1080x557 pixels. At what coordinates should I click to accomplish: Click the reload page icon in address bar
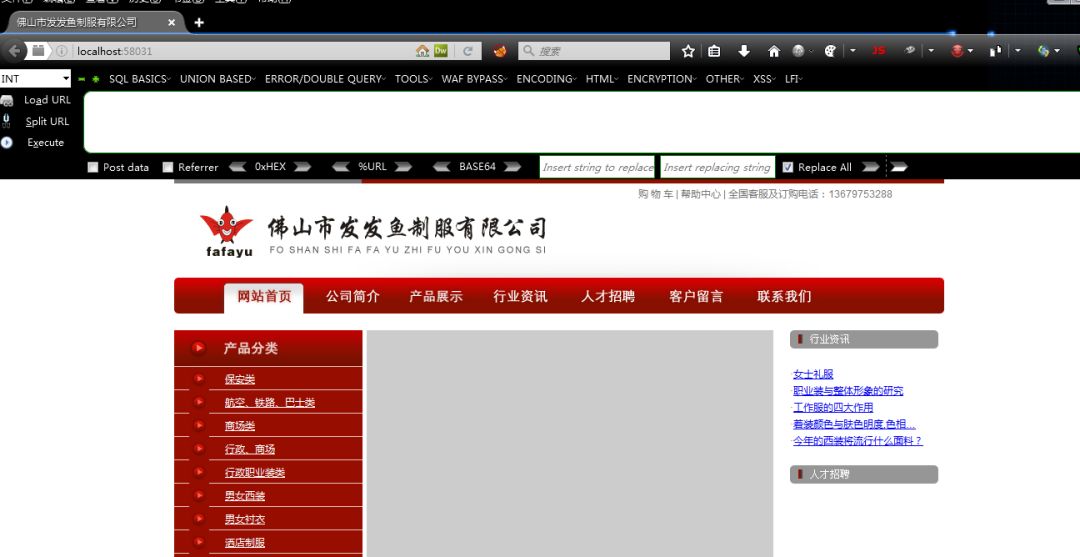468,51
